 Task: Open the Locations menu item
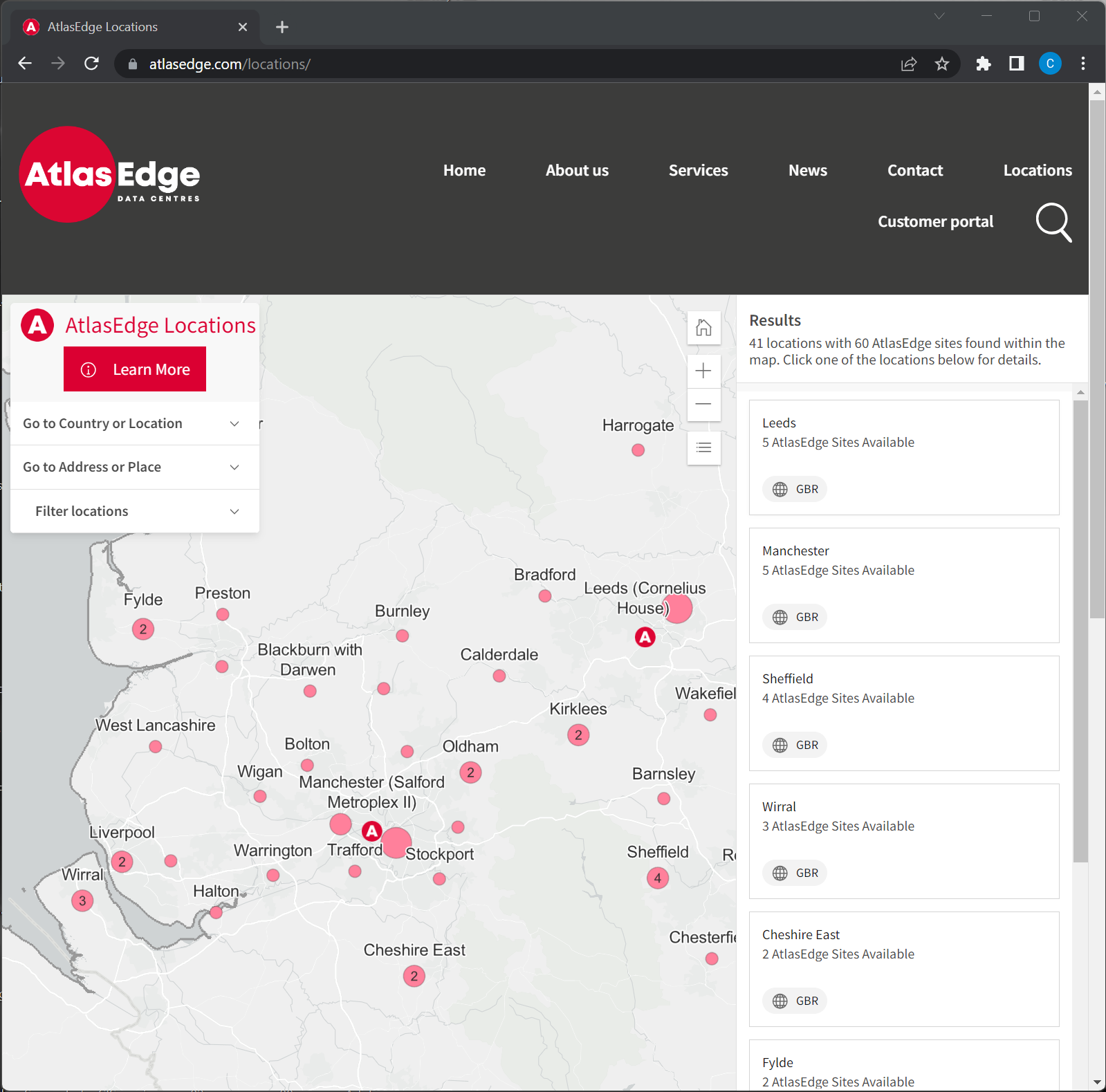point(1038,170)
